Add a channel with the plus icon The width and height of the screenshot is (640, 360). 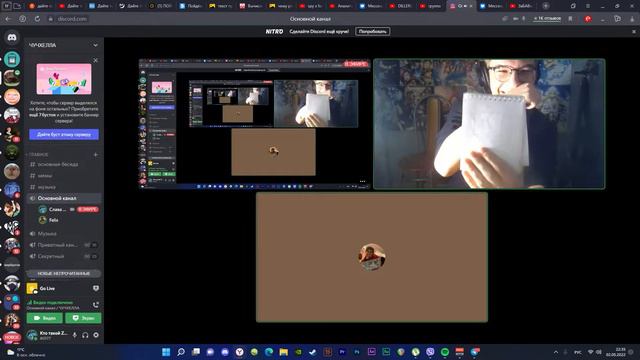[96, 155]
